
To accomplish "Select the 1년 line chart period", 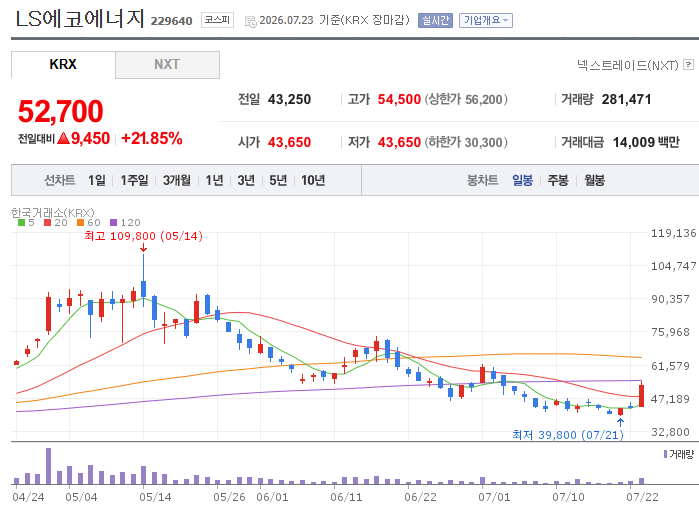I will (214, 180).
